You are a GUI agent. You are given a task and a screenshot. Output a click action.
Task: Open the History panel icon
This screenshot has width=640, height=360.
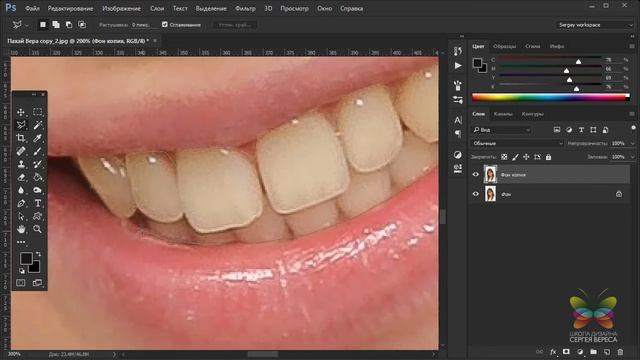[458, 51]
